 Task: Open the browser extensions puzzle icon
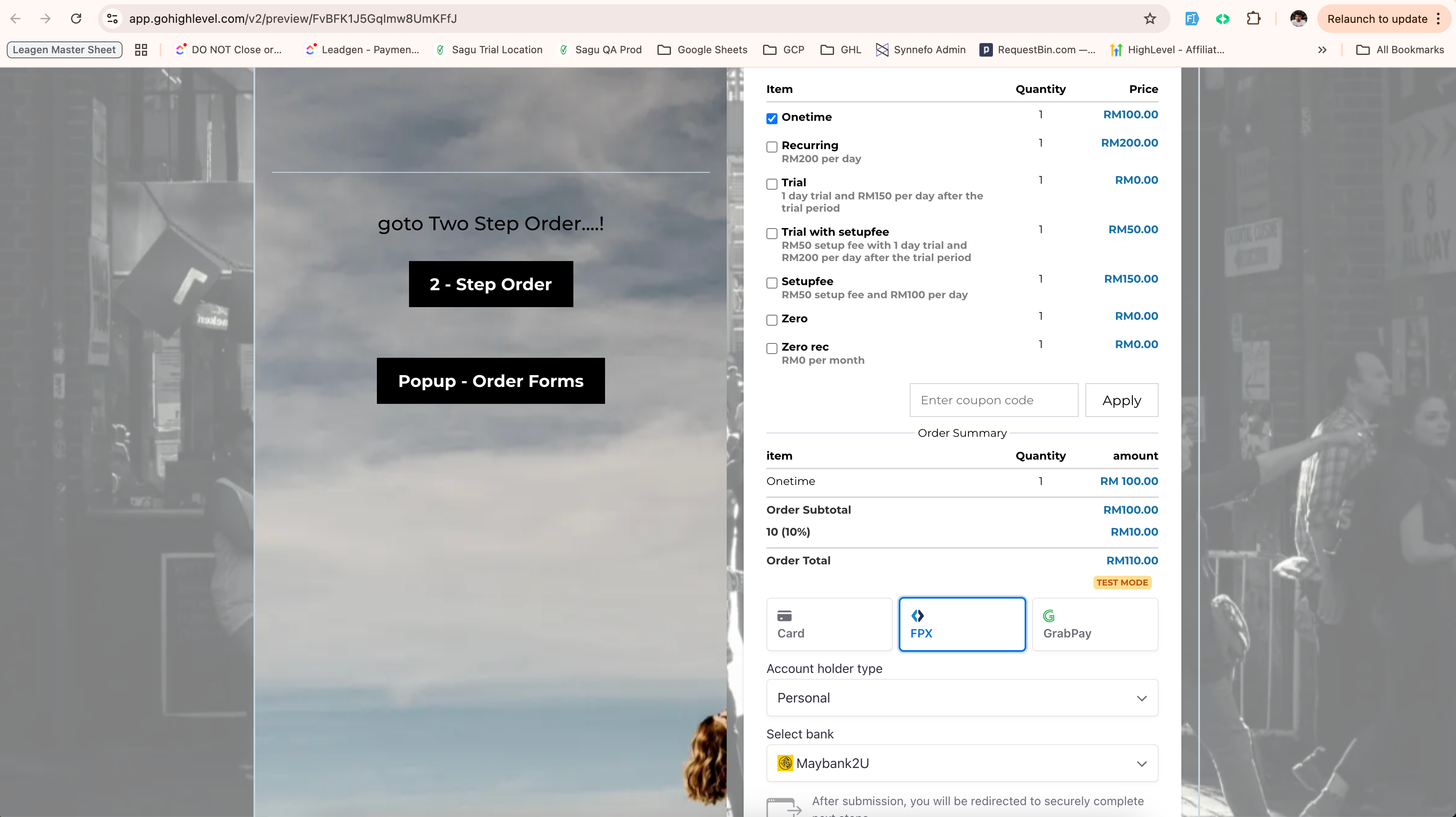[x=1253, y=19]
